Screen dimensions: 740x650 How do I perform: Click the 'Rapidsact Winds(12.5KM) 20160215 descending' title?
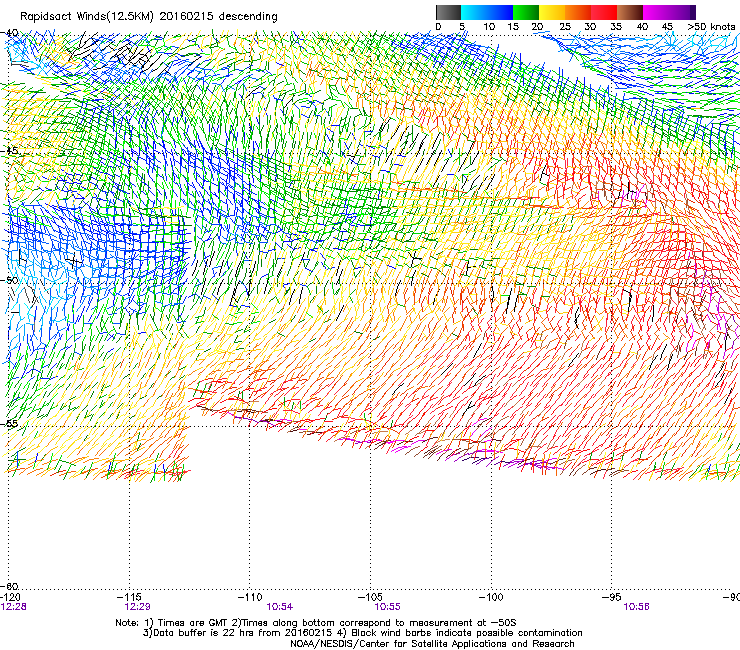point(149,17)
